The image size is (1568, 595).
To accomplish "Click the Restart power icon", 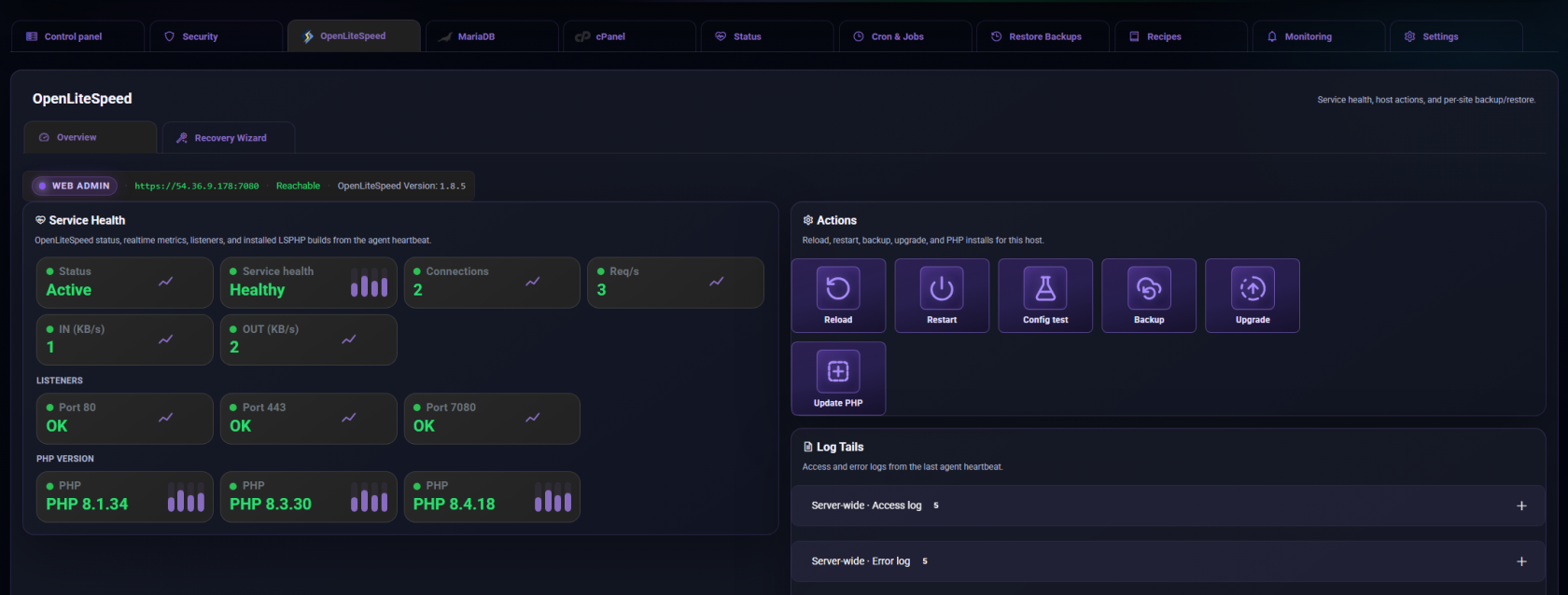I will (942, 288).
